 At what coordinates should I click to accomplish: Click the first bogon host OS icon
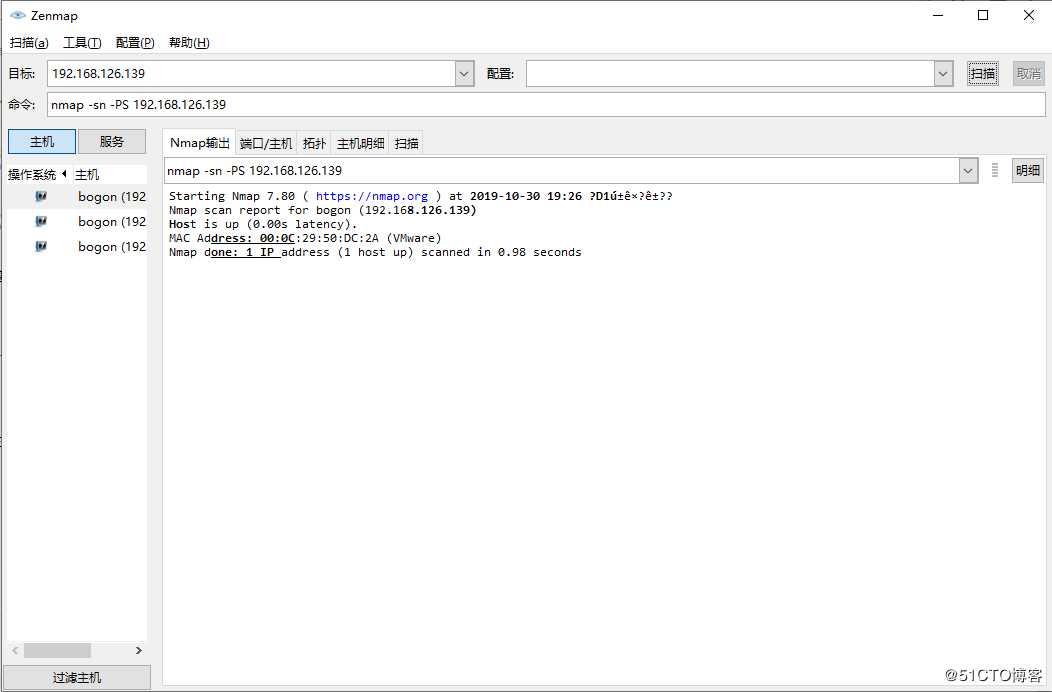tap(41, 196)
